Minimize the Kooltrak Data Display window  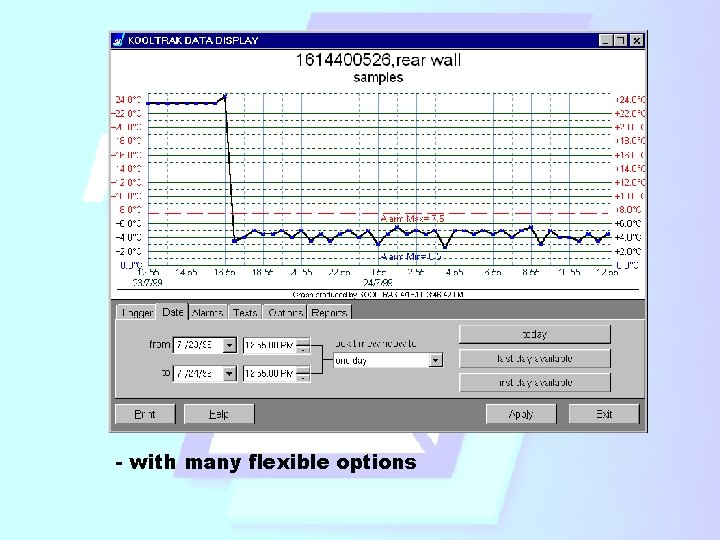[606, 40]
